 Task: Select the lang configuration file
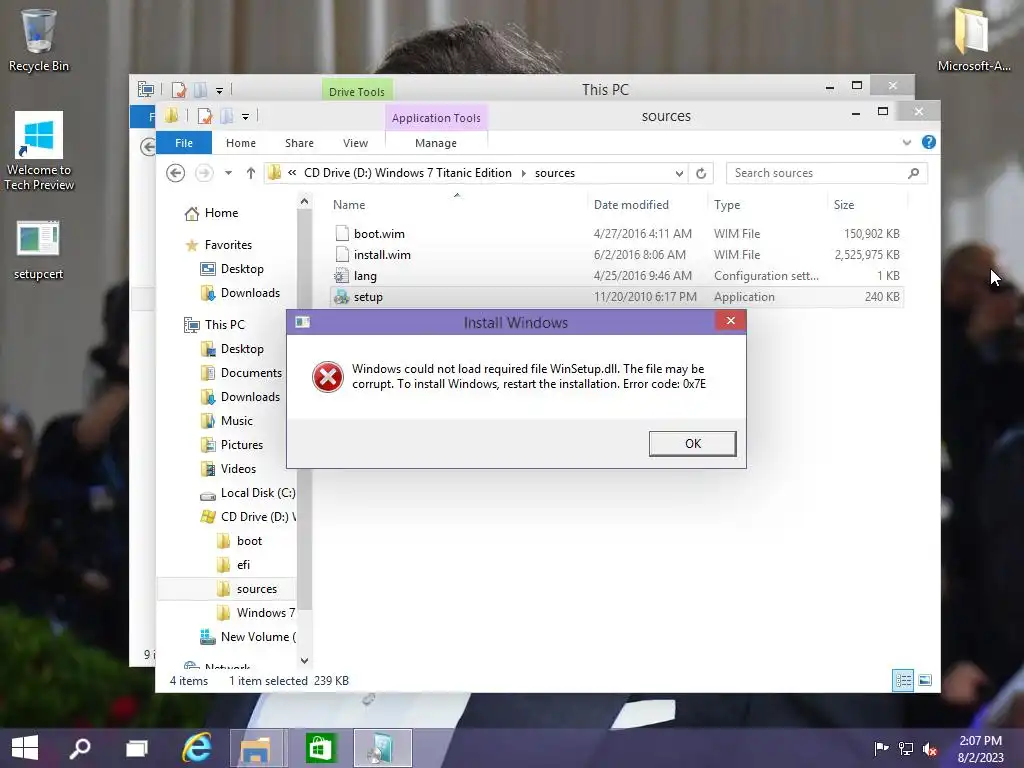[616, 276]
